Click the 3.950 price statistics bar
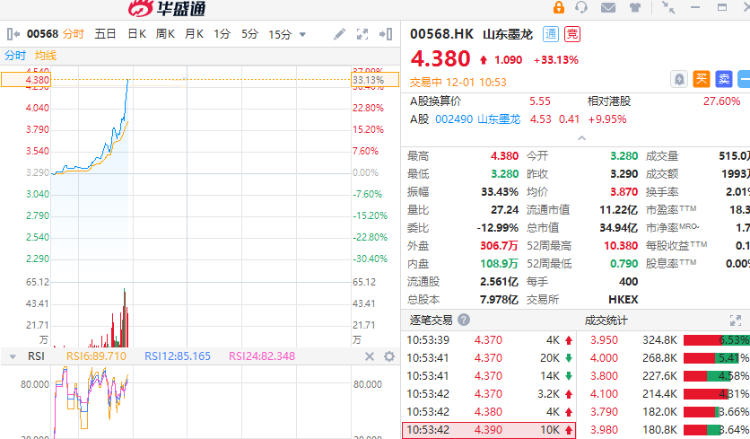This screenshot has height=439, width=750. tap(716, 340)
